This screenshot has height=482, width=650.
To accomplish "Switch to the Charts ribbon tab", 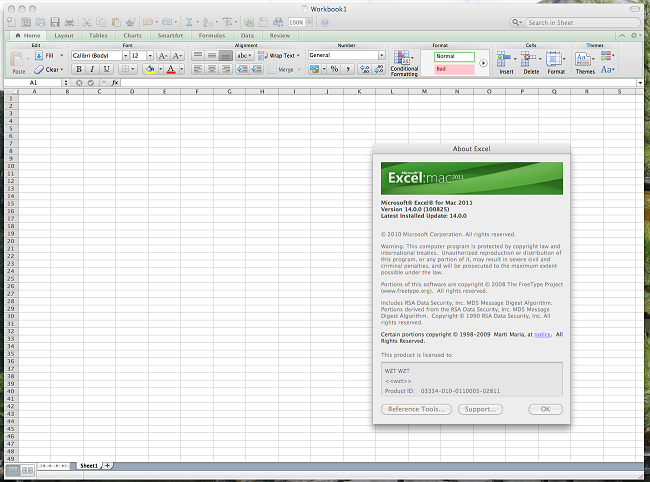I will 133,36.
